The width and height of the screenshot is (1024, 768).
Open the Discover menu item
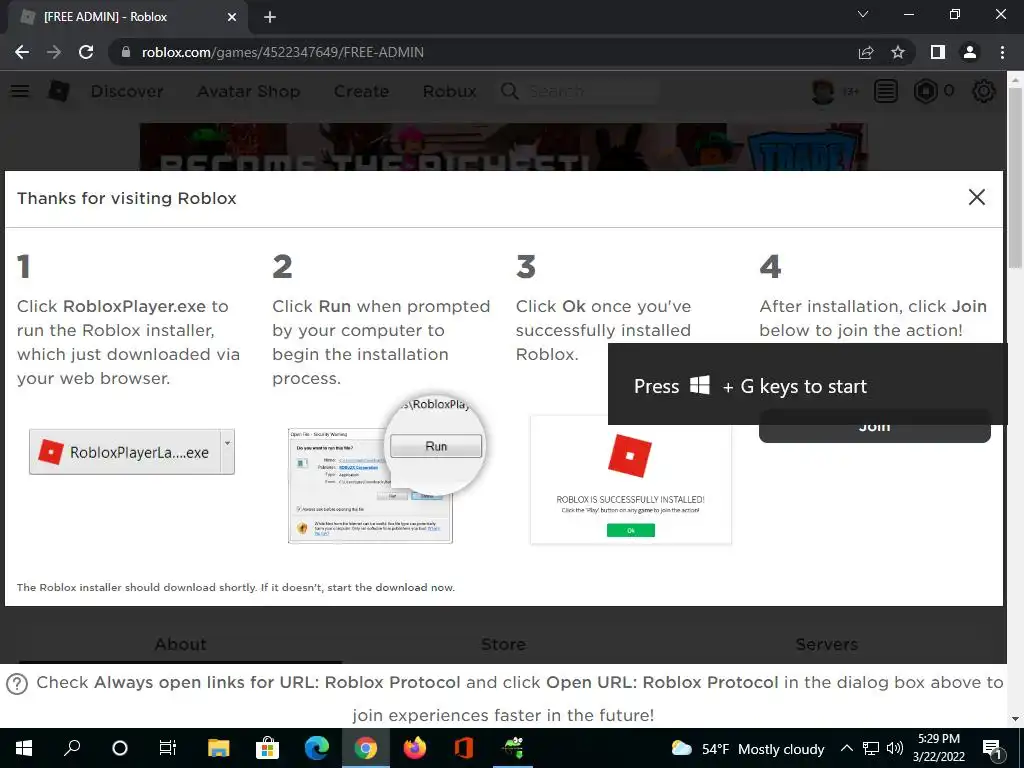point(127,91)
